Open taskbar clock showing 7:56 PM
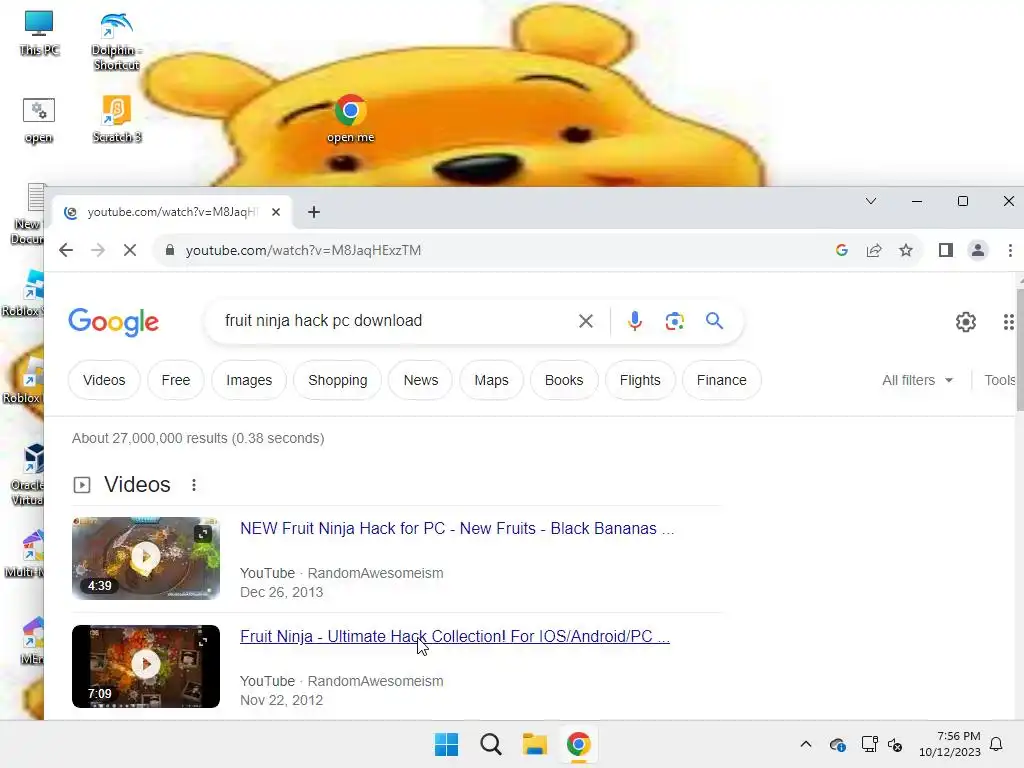Viewport: 1024px width, 768px height. [950, 744]
